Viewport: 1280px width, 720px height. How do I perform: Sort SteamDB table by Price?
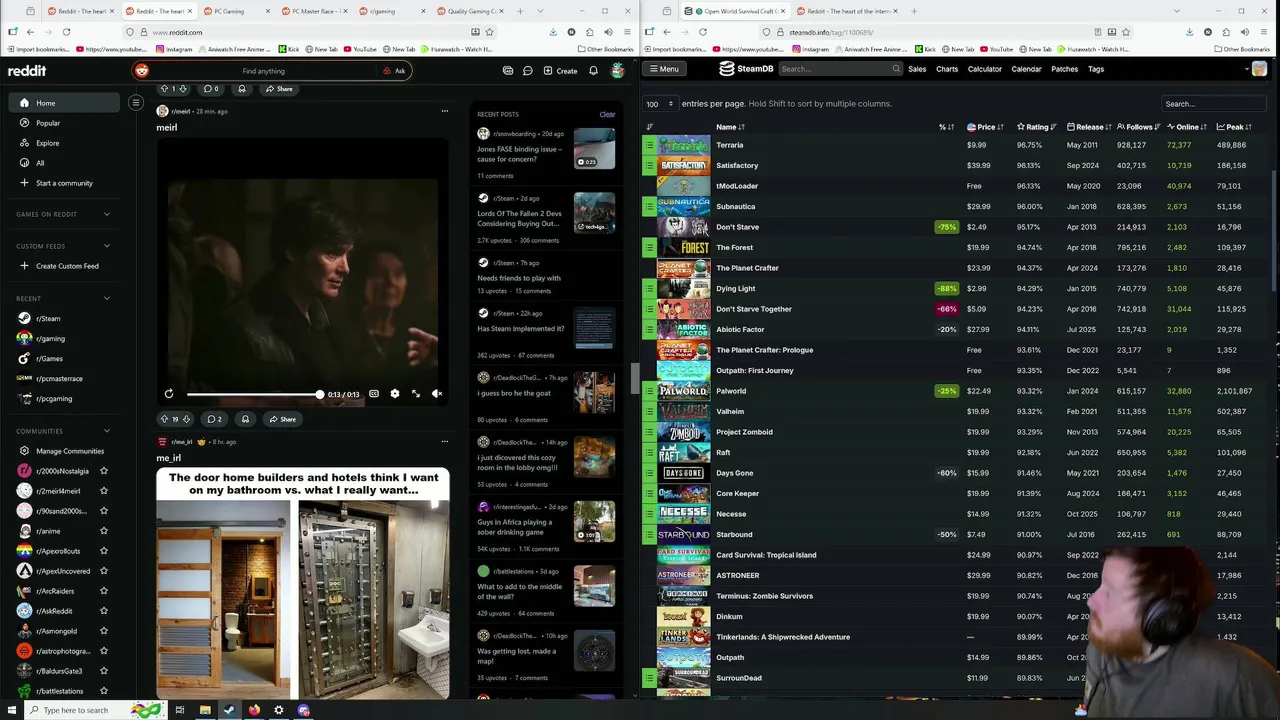tap(986, 127)
